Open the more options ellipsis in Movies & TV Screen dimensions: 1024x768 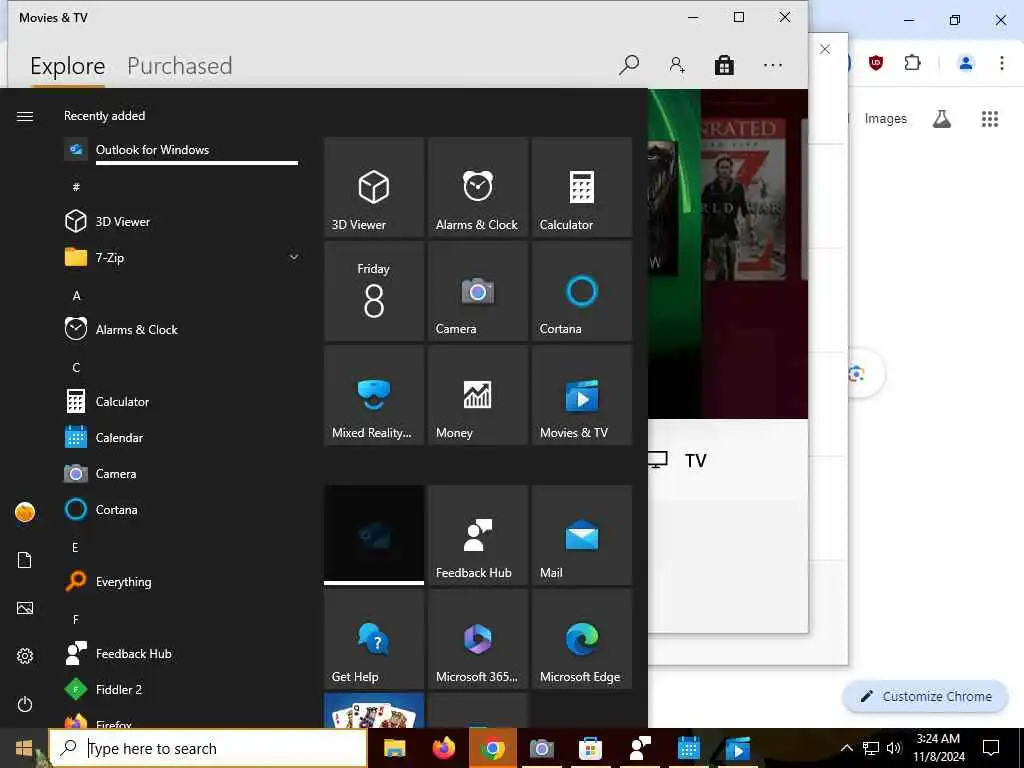tap(773, 65)
